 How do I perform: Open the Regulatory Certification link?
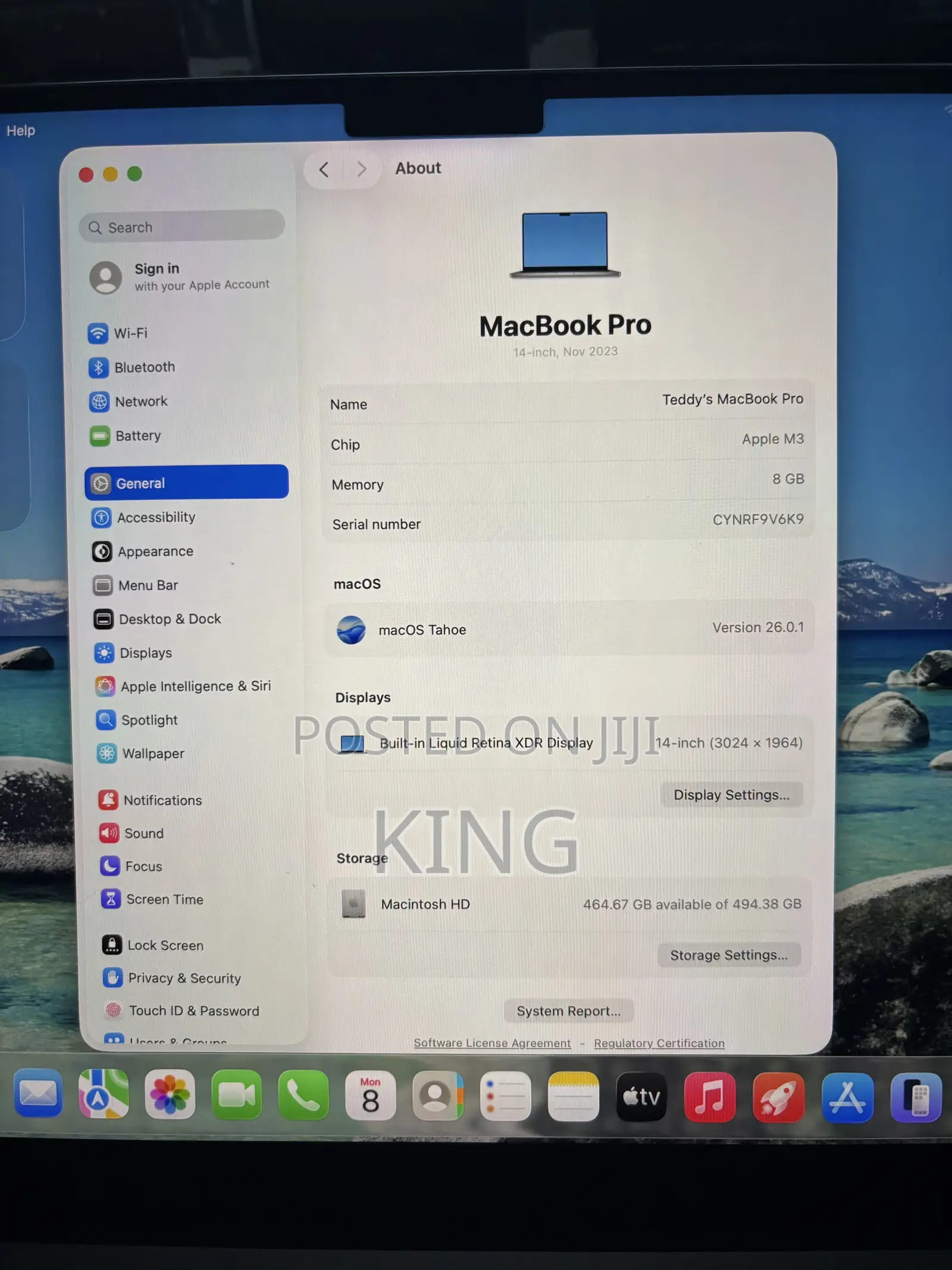click(659, 1043)
